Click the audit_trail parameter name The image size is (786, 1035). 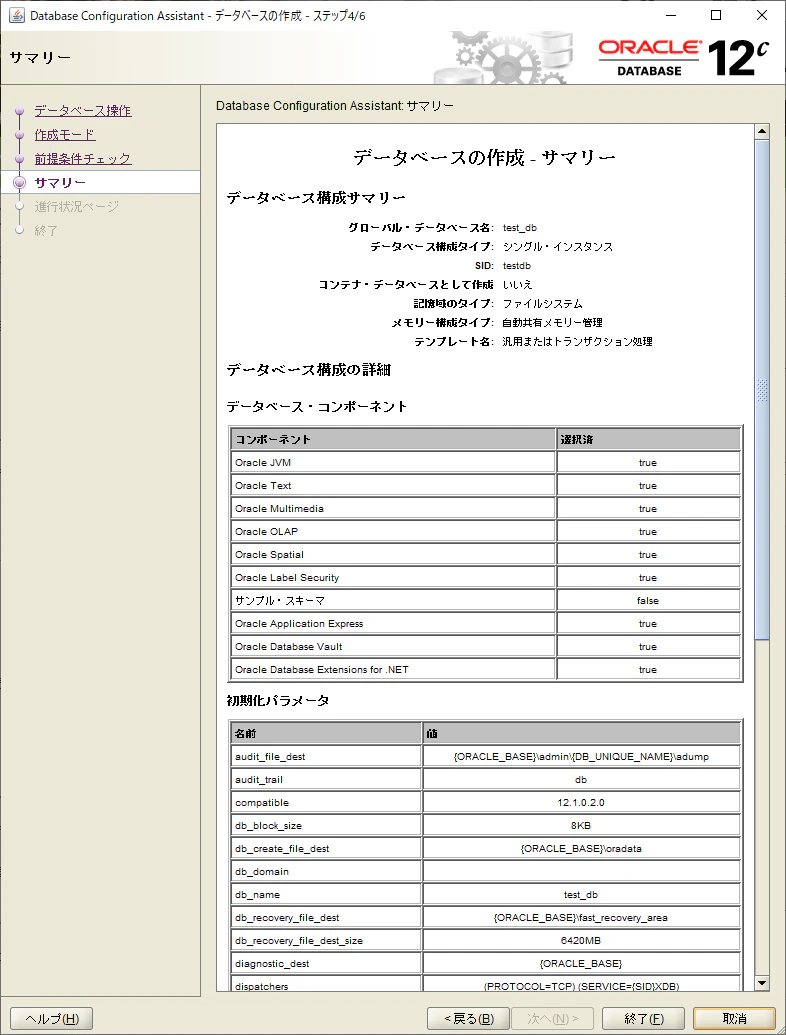[259, 780]
